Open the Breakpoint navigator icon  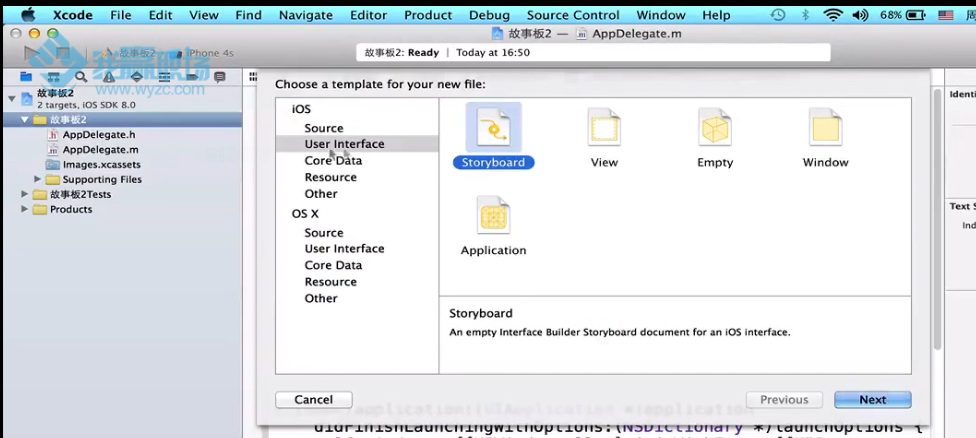(x=192, y=77)
